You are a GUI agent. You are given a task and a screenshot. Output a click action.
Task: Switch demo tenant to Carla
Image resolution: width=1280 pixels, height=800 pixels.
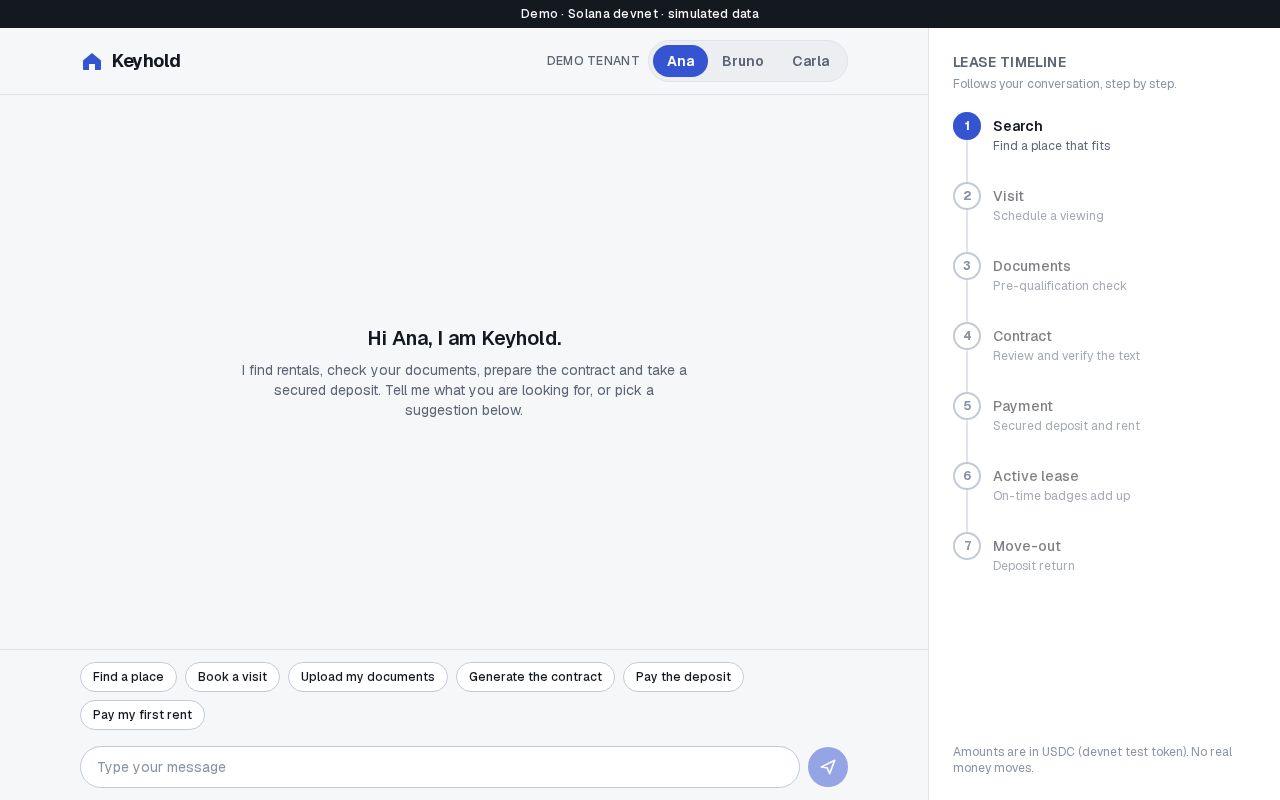[x=811, y=61]
